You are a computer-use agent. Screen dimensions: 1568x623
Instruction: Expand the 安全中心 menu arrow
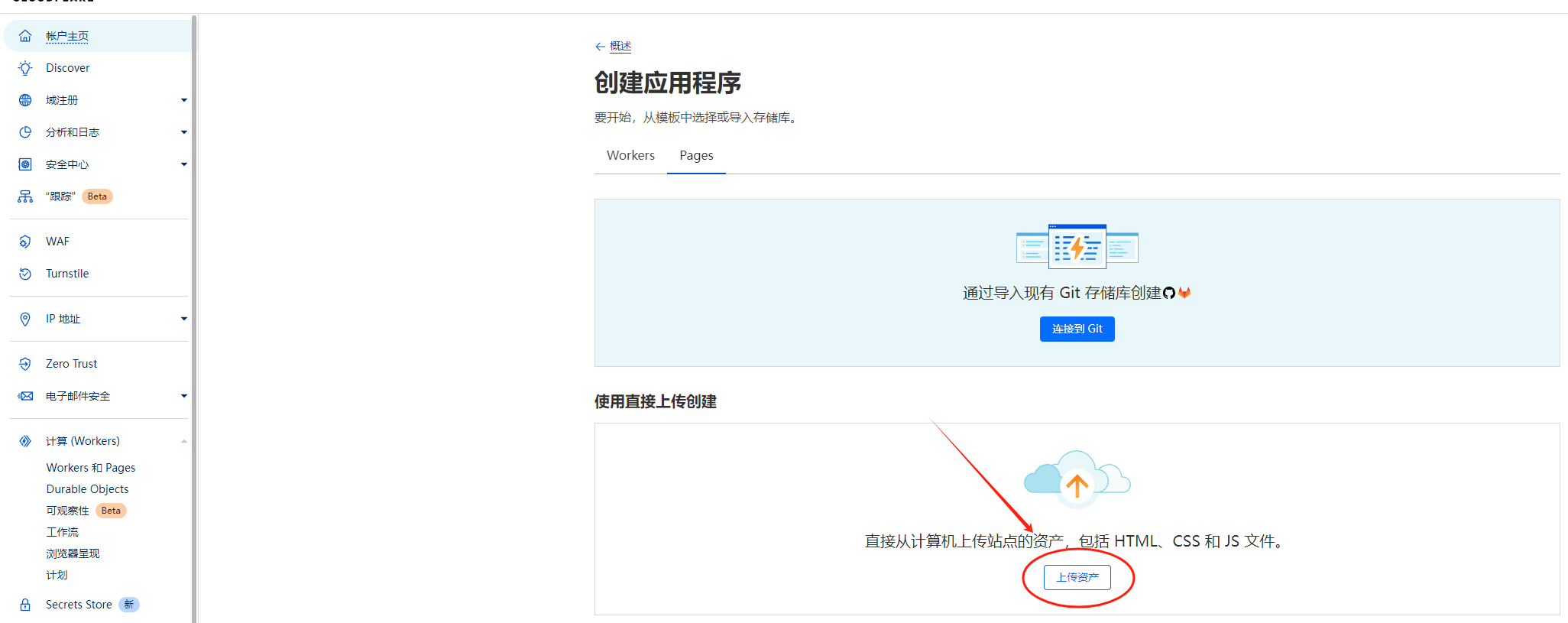point(183,164)
